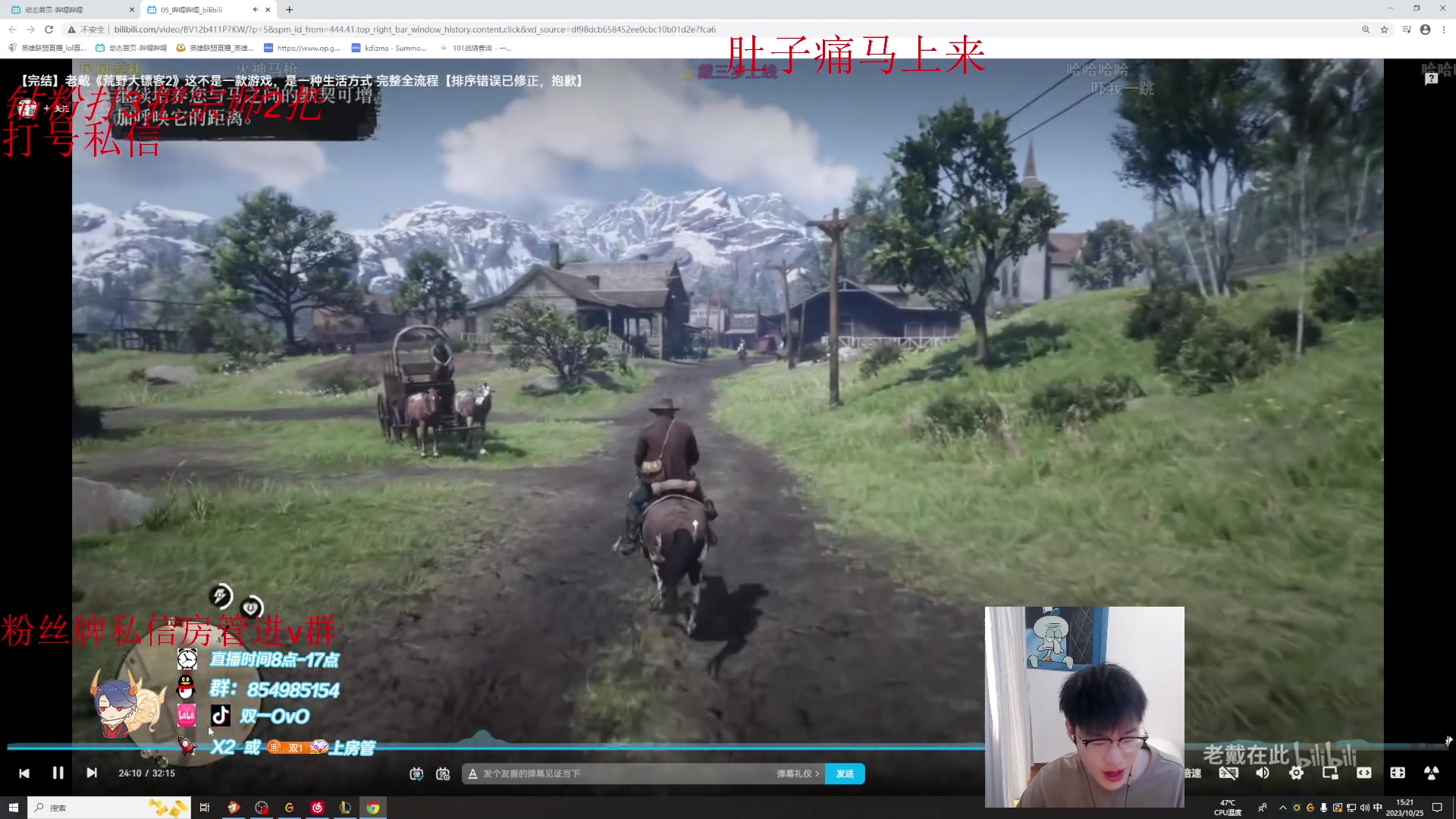1456x819 pixels.
Task: Go back to the previous page
Action: click(12, 30)
